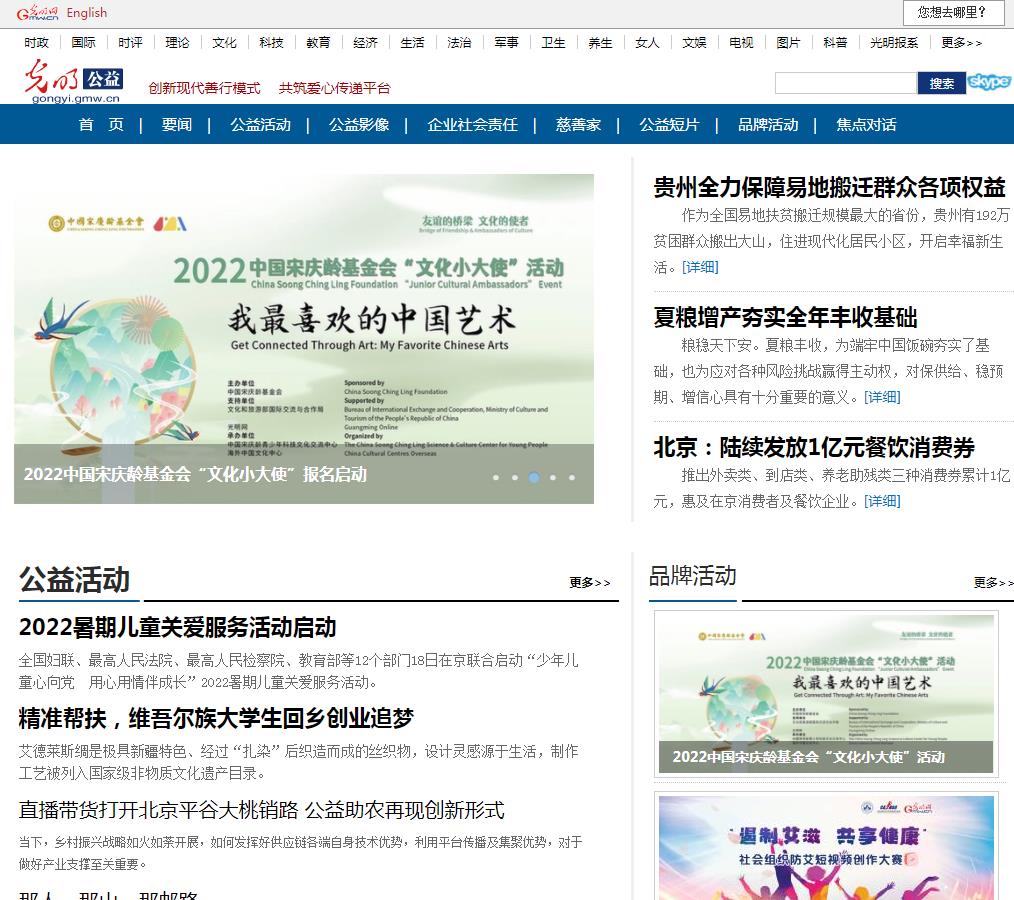Viewport: 1014px width, 900px height.
Task: Open headline 贵州全力保障易地搬迁群众各项权益
Action: tap(830, 187)
